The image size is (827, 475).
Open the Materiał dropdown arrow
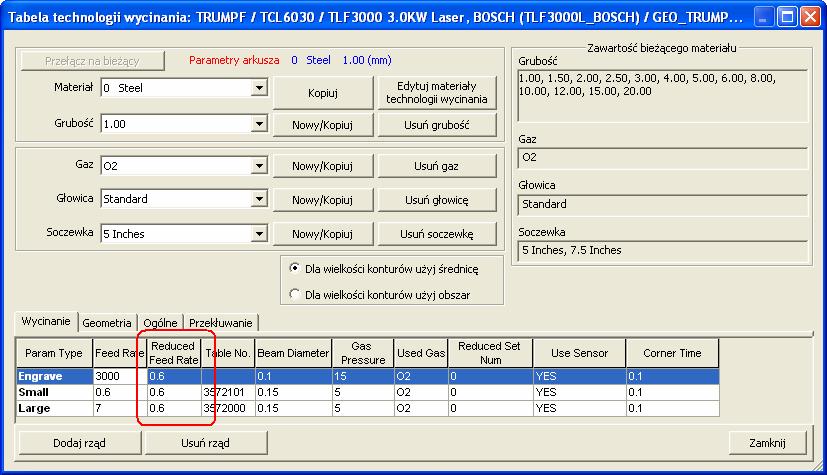tap(259, 88)
